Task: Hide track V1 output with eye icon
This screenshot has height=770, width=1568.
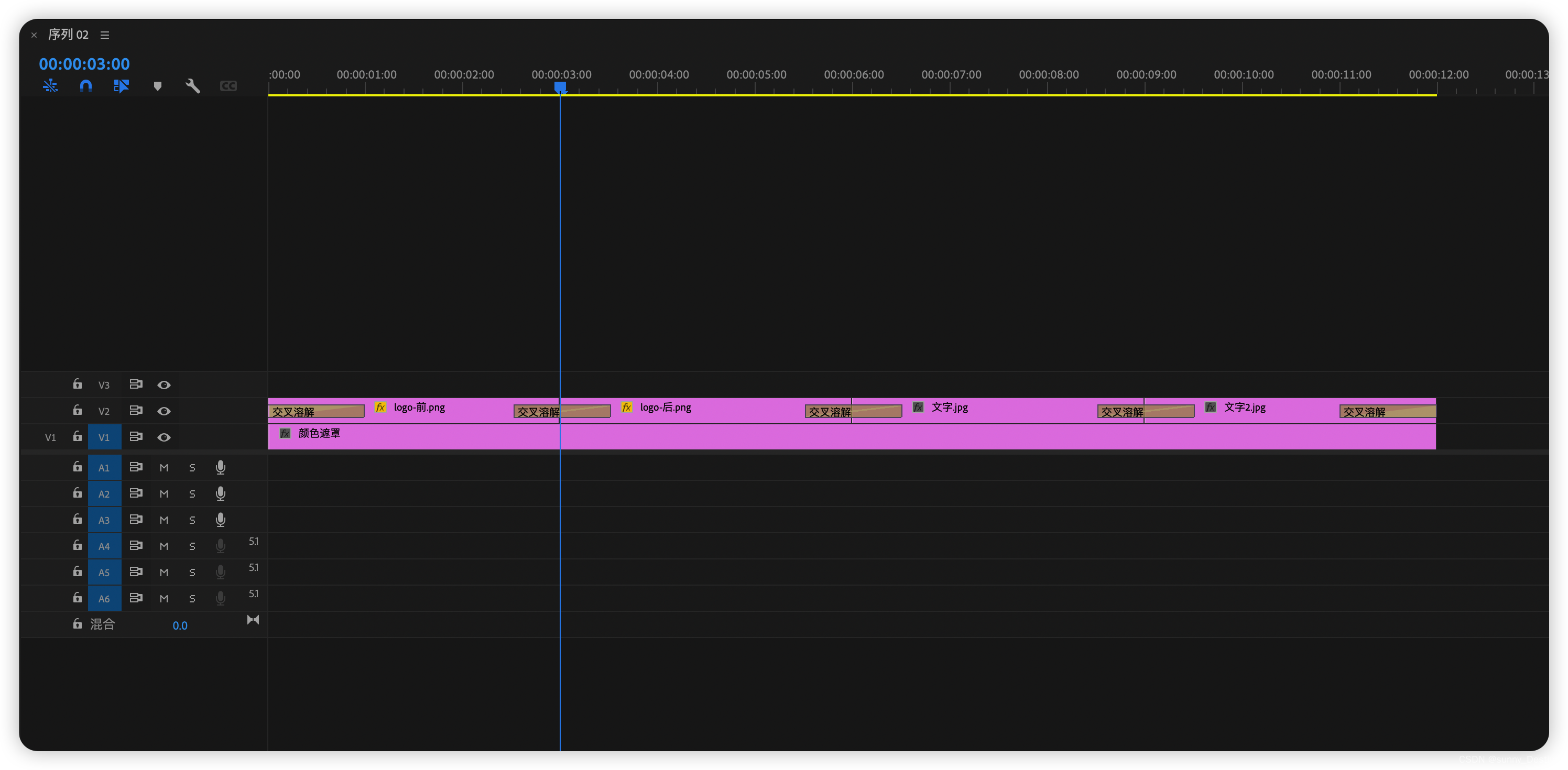Action: point(164,437)
